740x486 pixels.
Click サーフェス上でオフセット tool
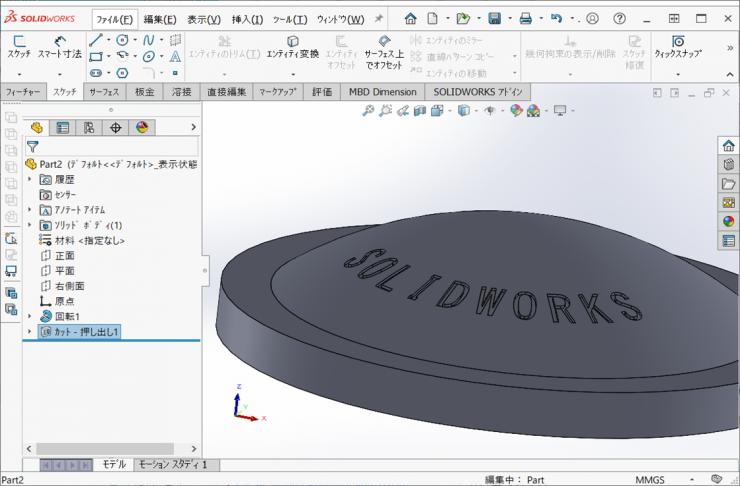[384, 52]
